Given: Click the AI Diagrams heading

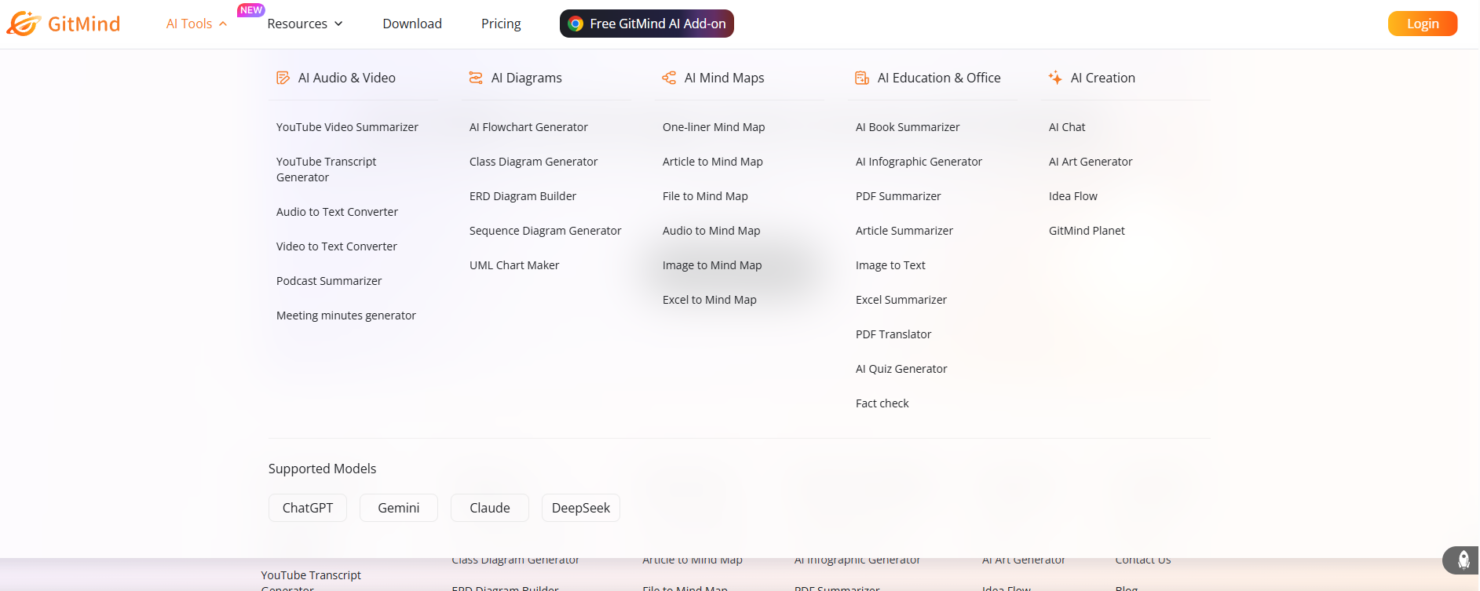Looking at the screenshot, I should pyautogui.click(x=526, y=78).
